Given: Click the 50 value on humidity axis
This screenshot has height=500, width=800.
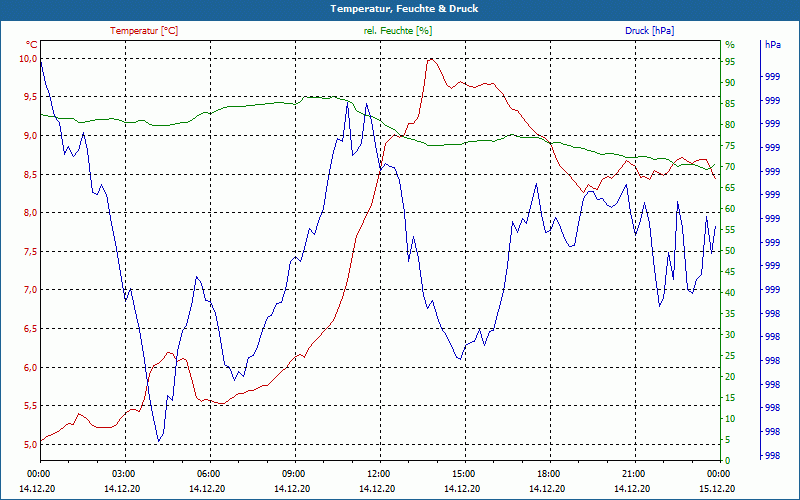Looking at the screenshot, I should [730, 251].
